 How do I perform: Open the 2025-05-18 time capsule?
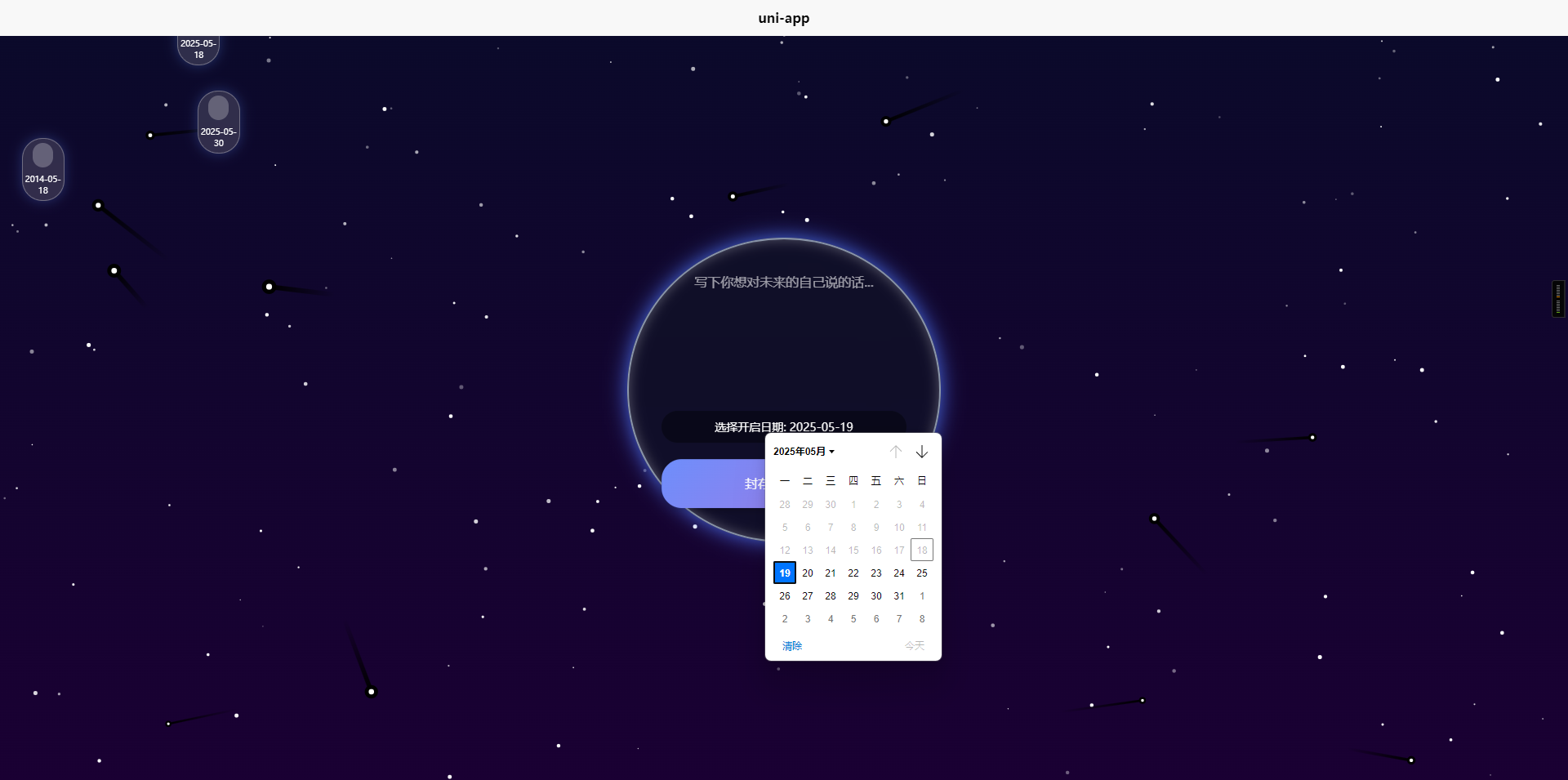coord(198,49)
